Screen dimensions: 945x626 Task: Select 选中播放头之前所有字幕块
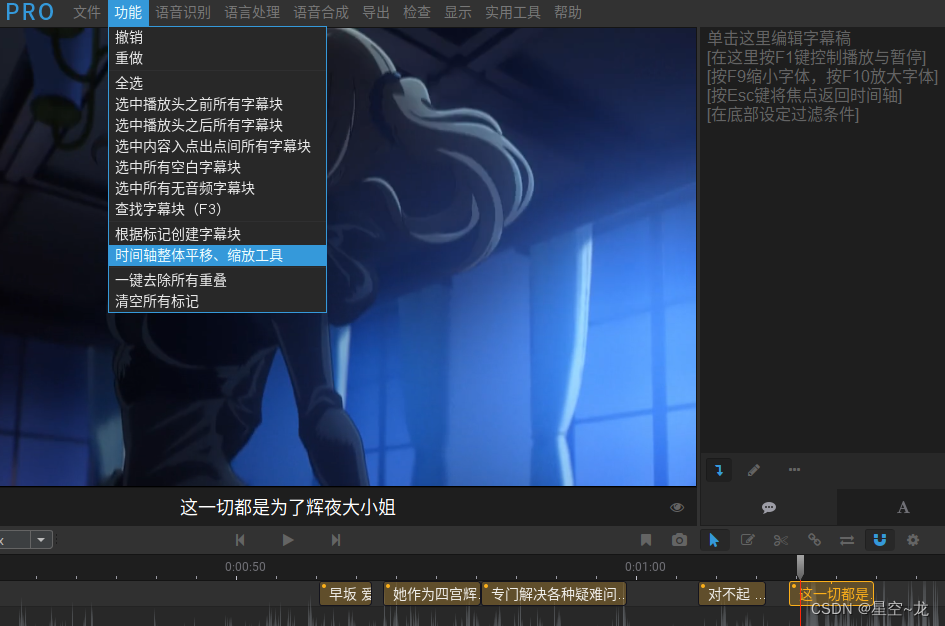pos(217,104)
